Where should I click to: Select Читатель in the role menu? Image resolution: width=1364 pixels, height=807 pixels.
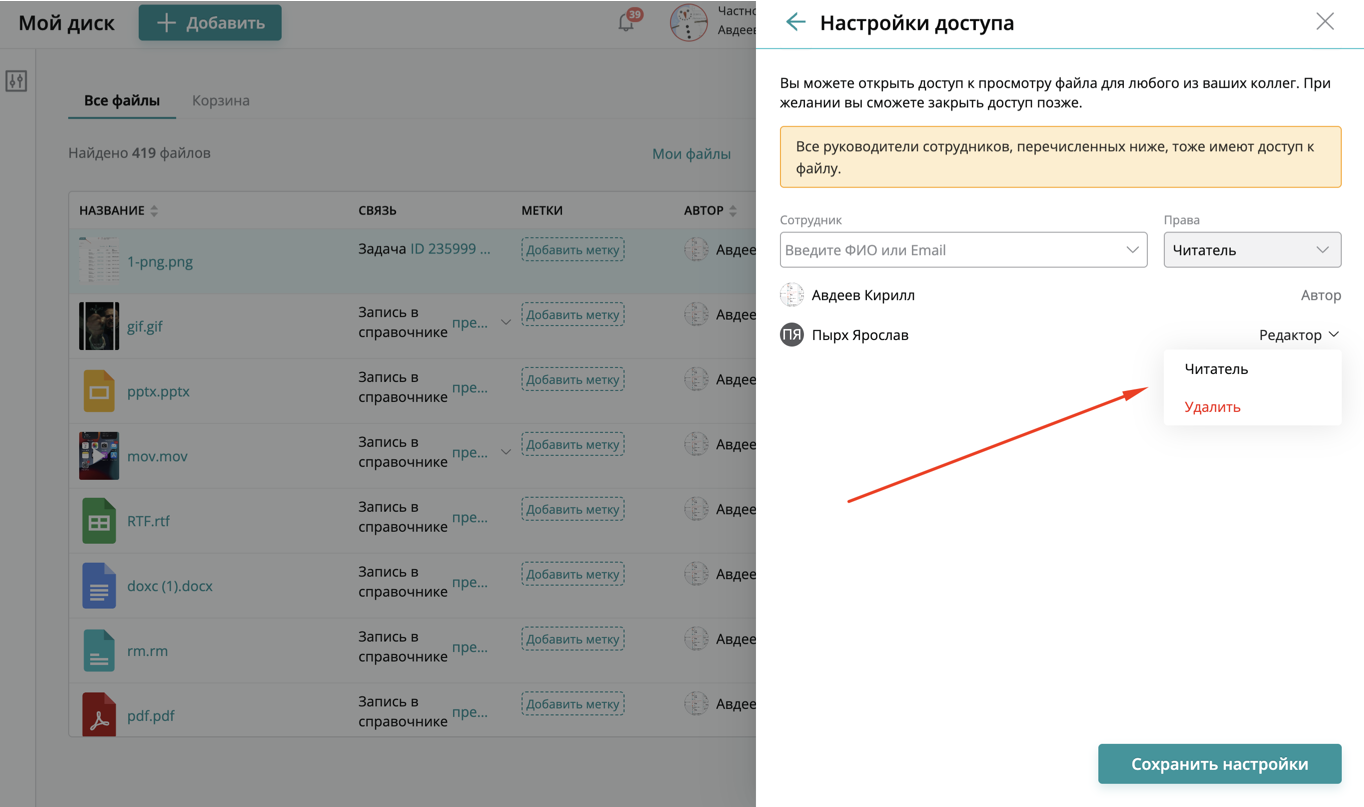(x=1216, y=369)
